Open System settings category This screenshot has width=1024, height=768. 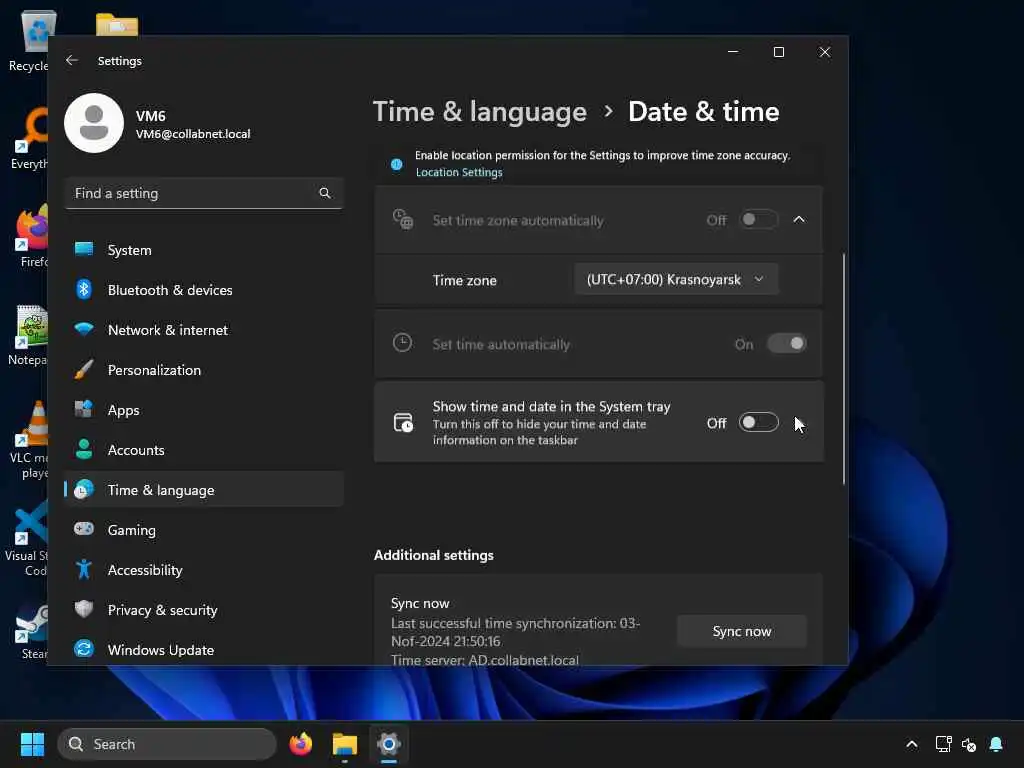point(204,249)
